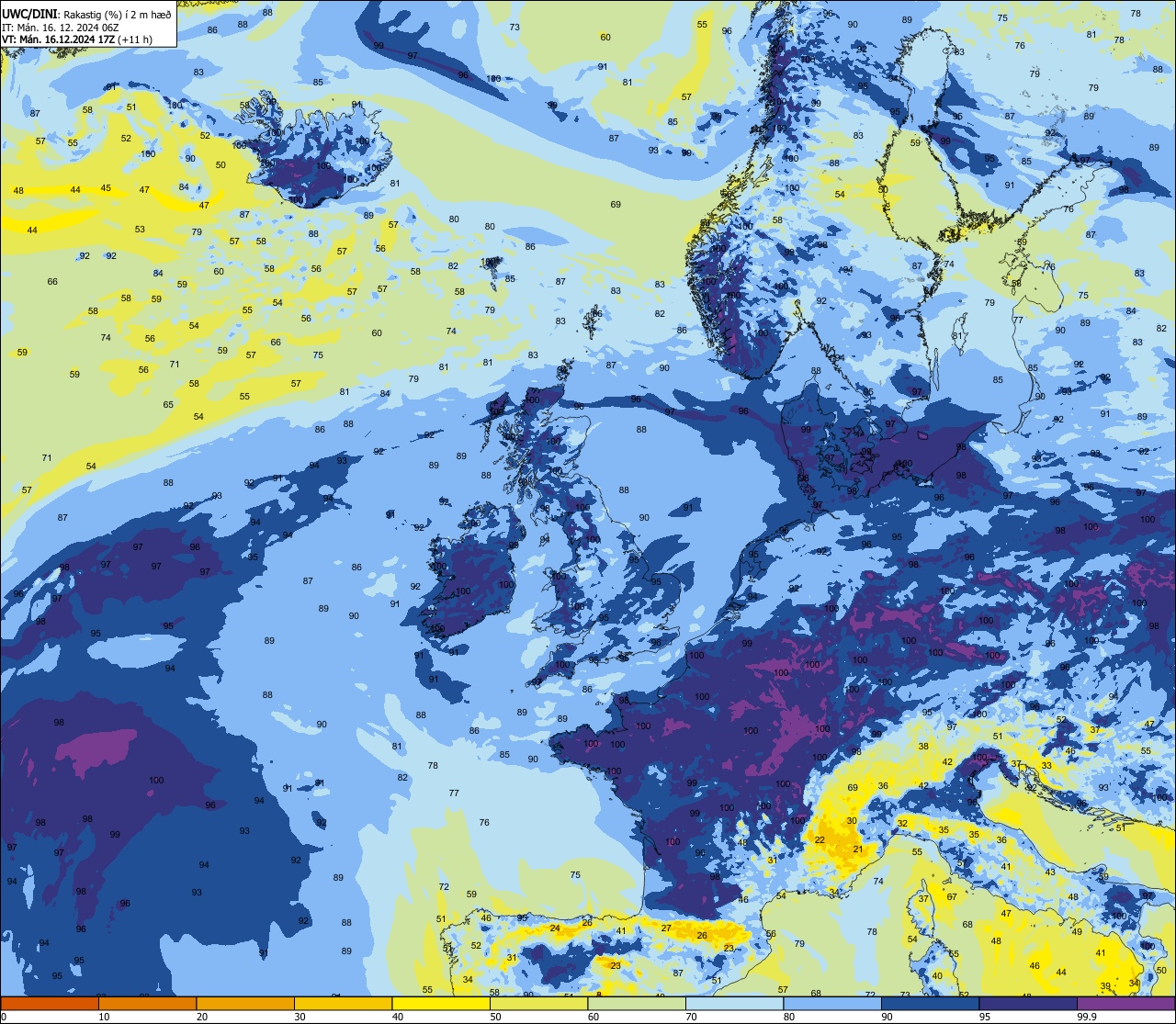Select the 30–40% legend color segment
This screenshot has width=1176, height=1024.
(343, 1003)
